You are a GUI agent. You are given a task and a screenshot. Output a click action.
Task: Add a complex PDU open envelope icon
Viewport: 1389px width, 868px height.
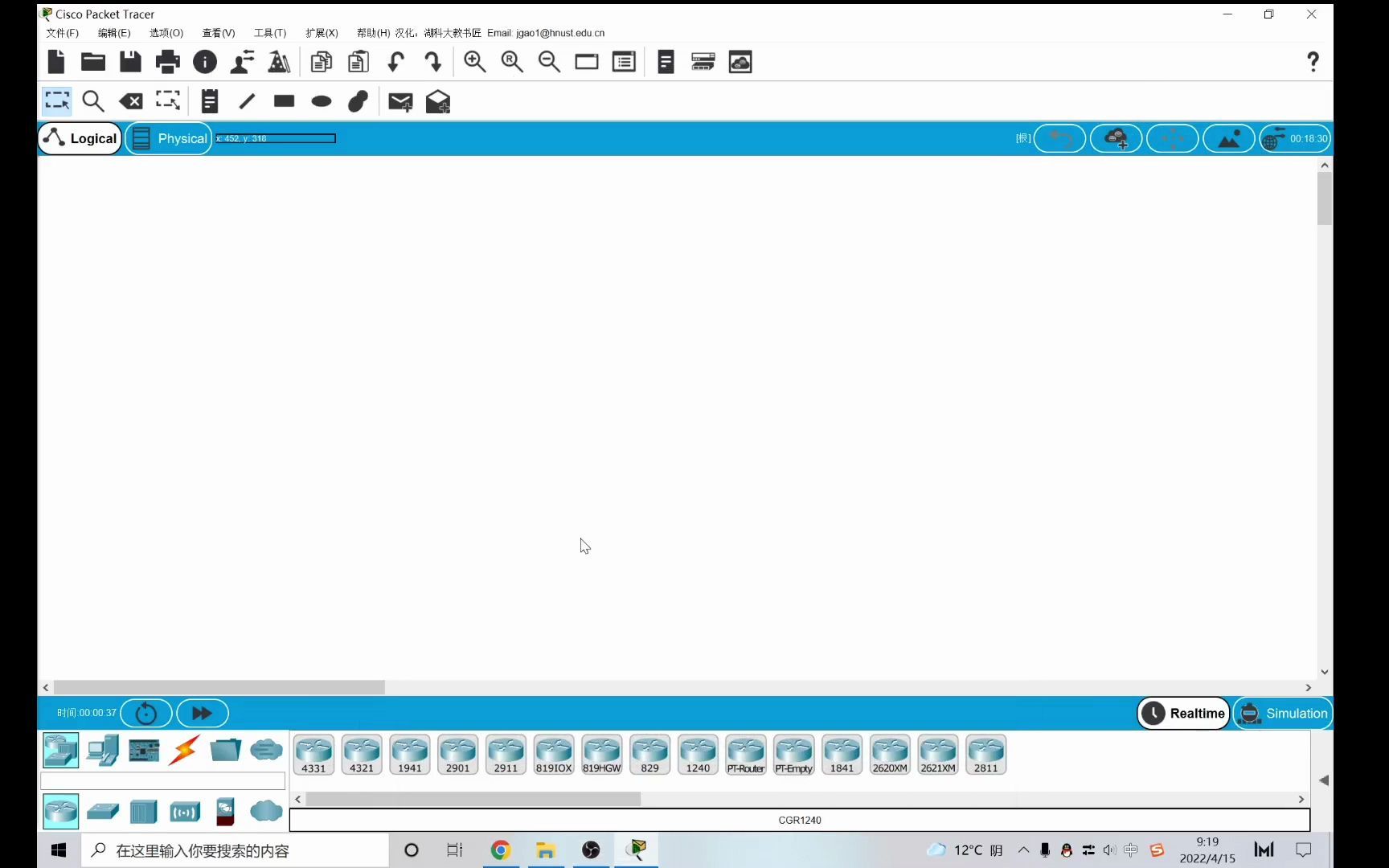click(x=438, y=101)
